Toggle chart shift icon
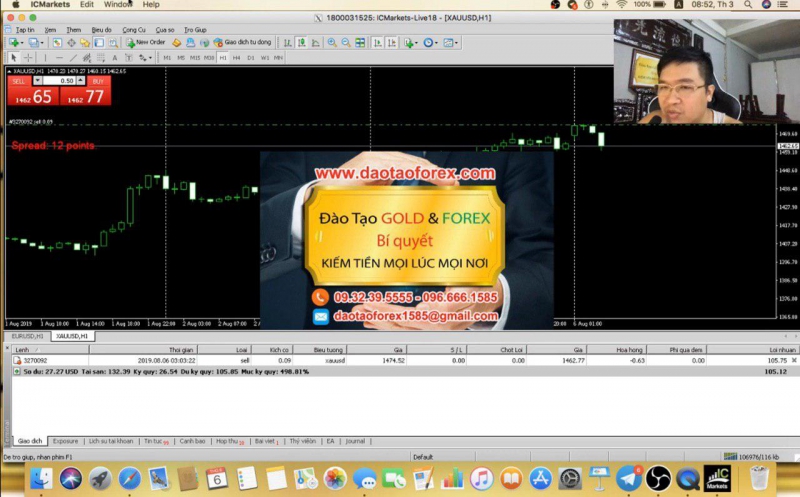Image resolution: width=800 pixels, height=497 pixels. click(x=391, y=42)
